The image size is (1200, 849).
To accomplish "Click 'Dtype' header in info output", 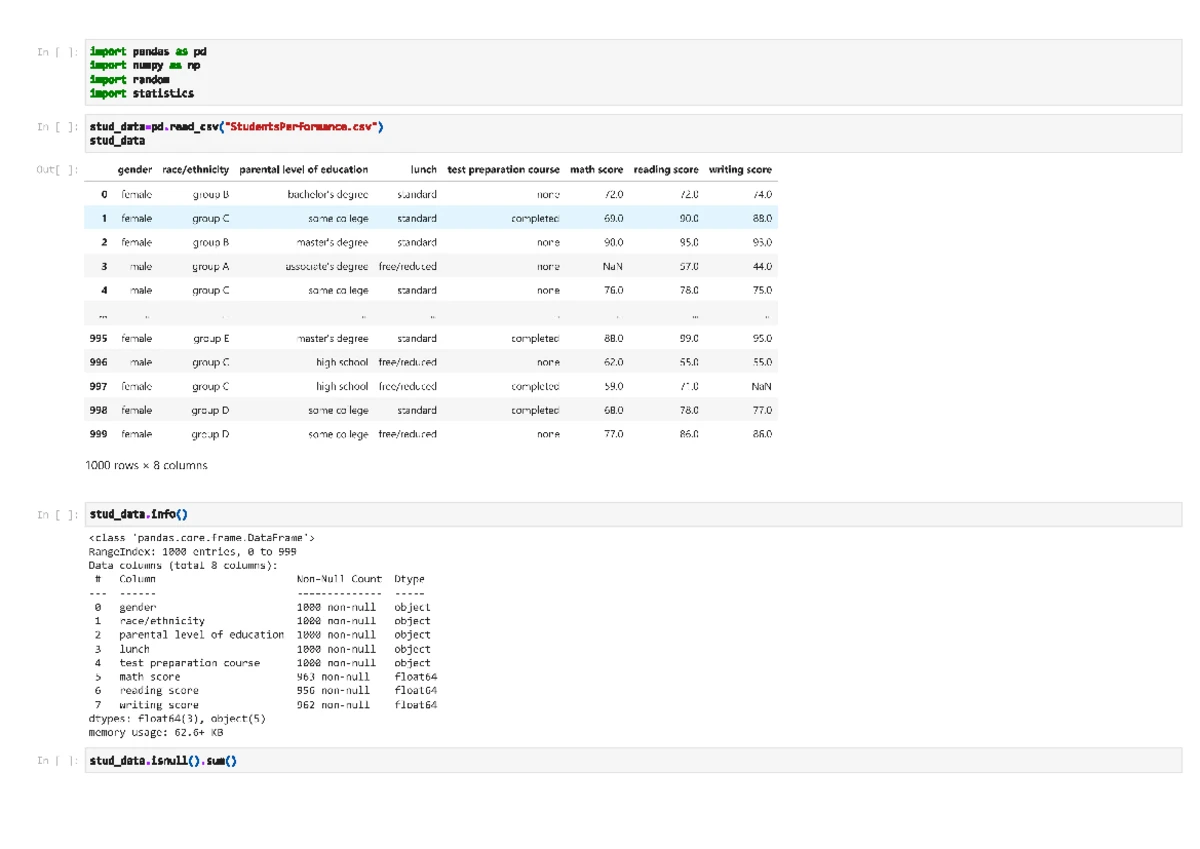I will pos(410,579).
